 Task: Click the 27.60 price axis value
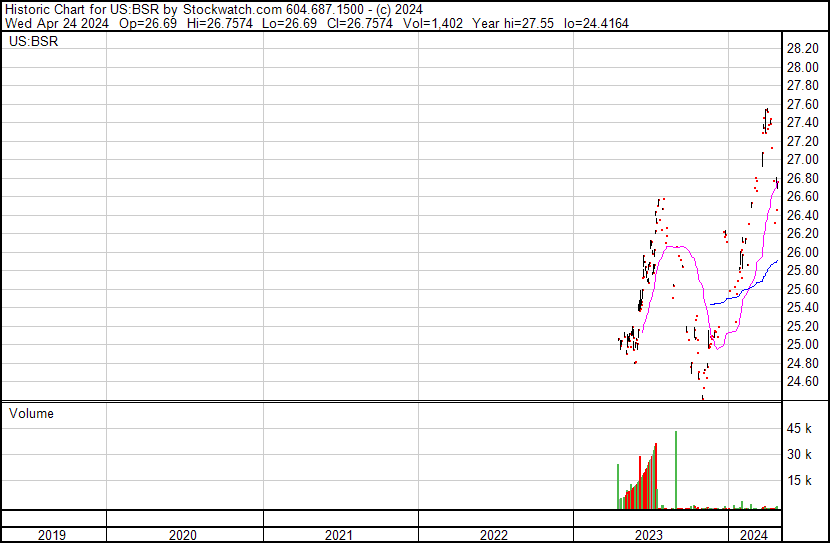pyautogui.click(x=802, y=104)
